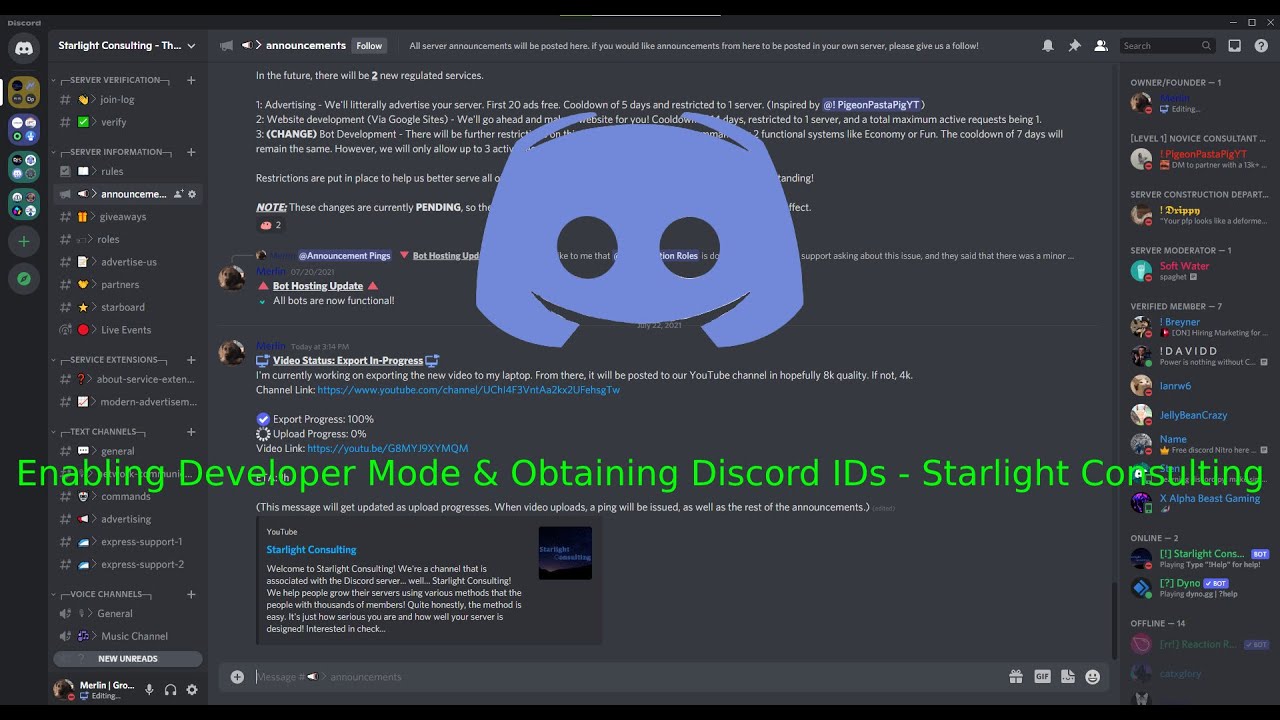Image resolution: width=1280 pixels, height=720 pixels.
Task: Open Starlight Consulting server dropdown menu
Action: pos(127,46)
